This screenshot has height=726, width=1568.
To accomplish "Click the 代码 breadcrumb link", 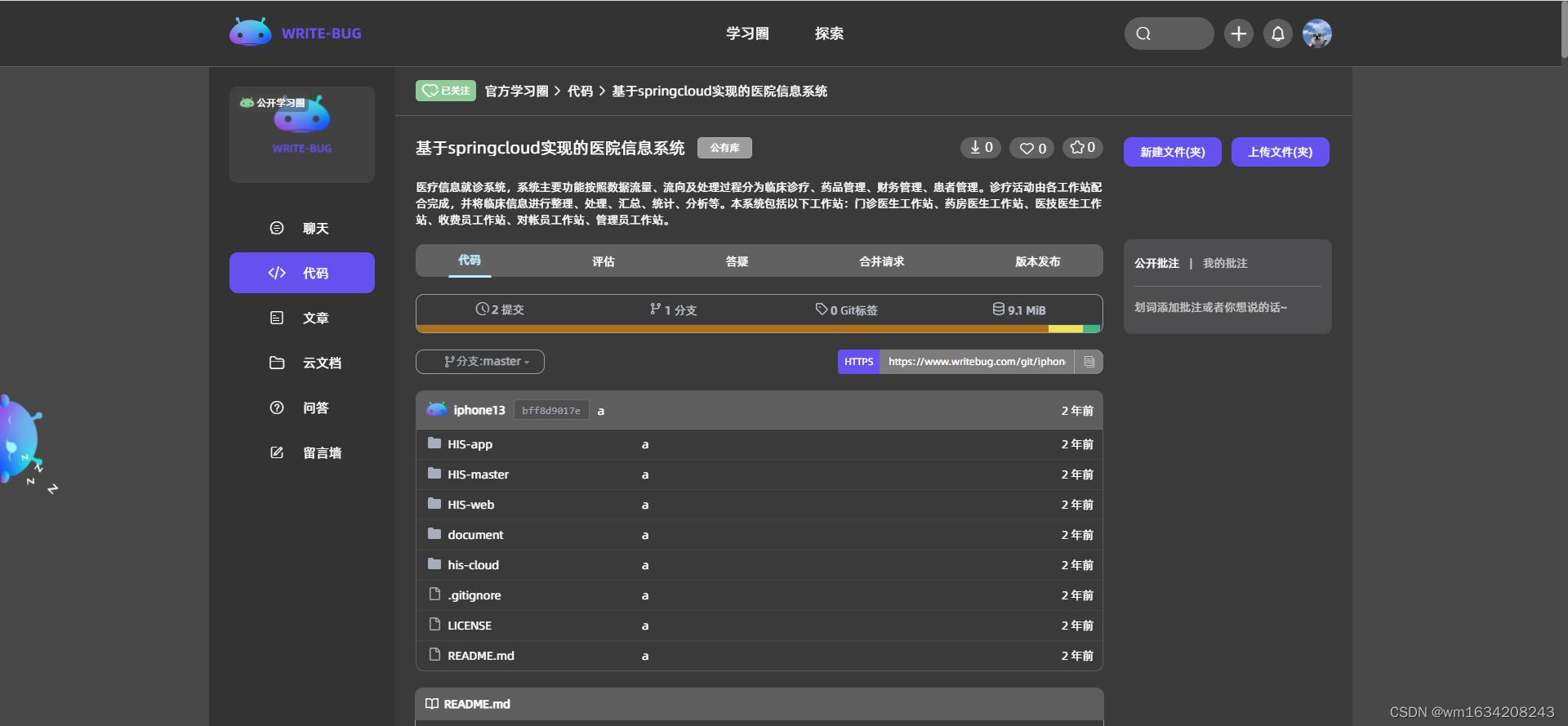I will [580, 91].
